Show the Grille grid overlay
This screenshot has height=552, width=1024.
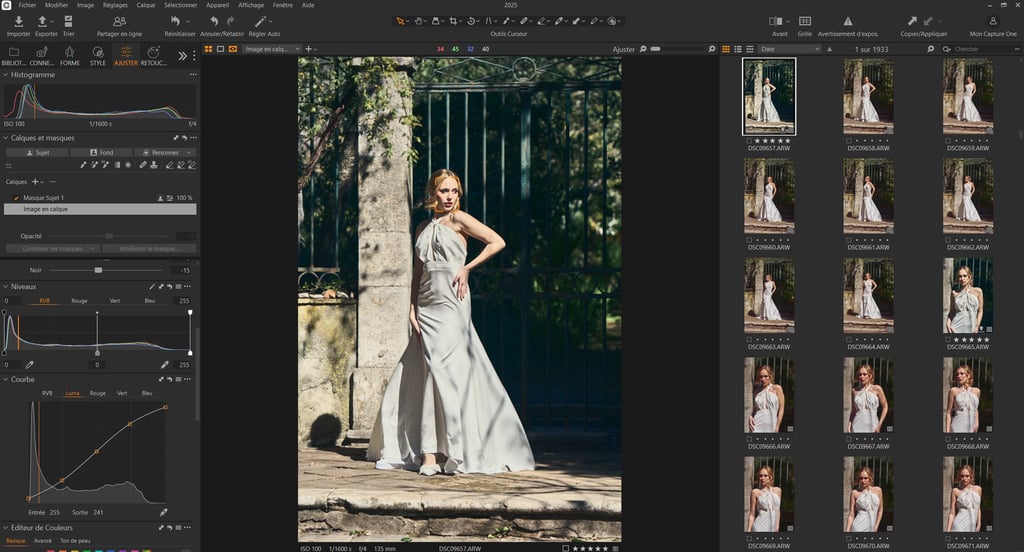point(805,21)
